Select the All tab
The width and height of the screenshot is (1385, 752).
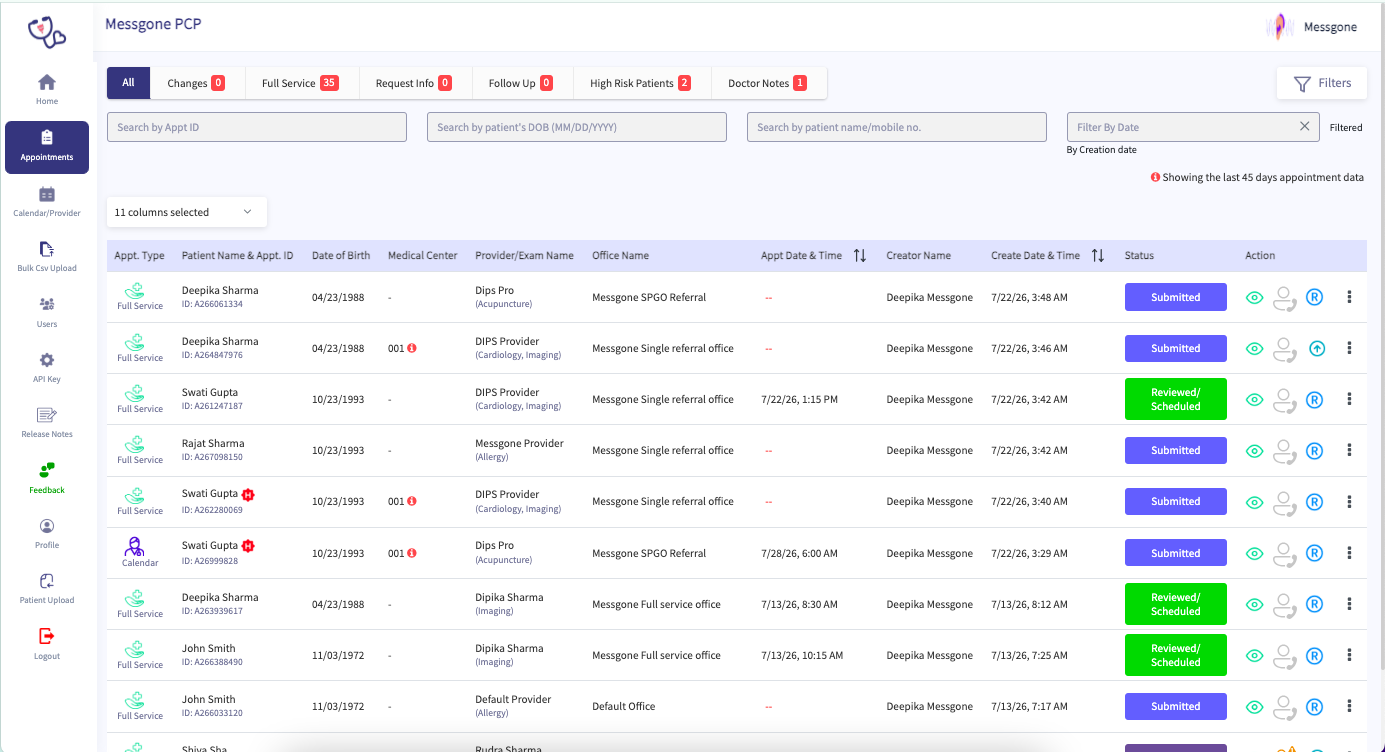point(128,83)
